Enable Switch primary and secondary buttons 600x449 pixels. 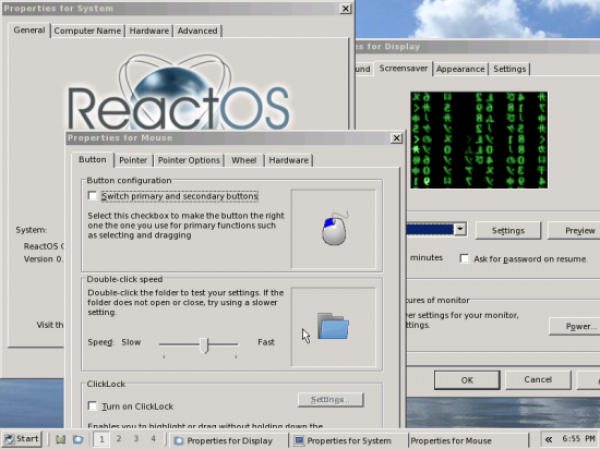93,197
